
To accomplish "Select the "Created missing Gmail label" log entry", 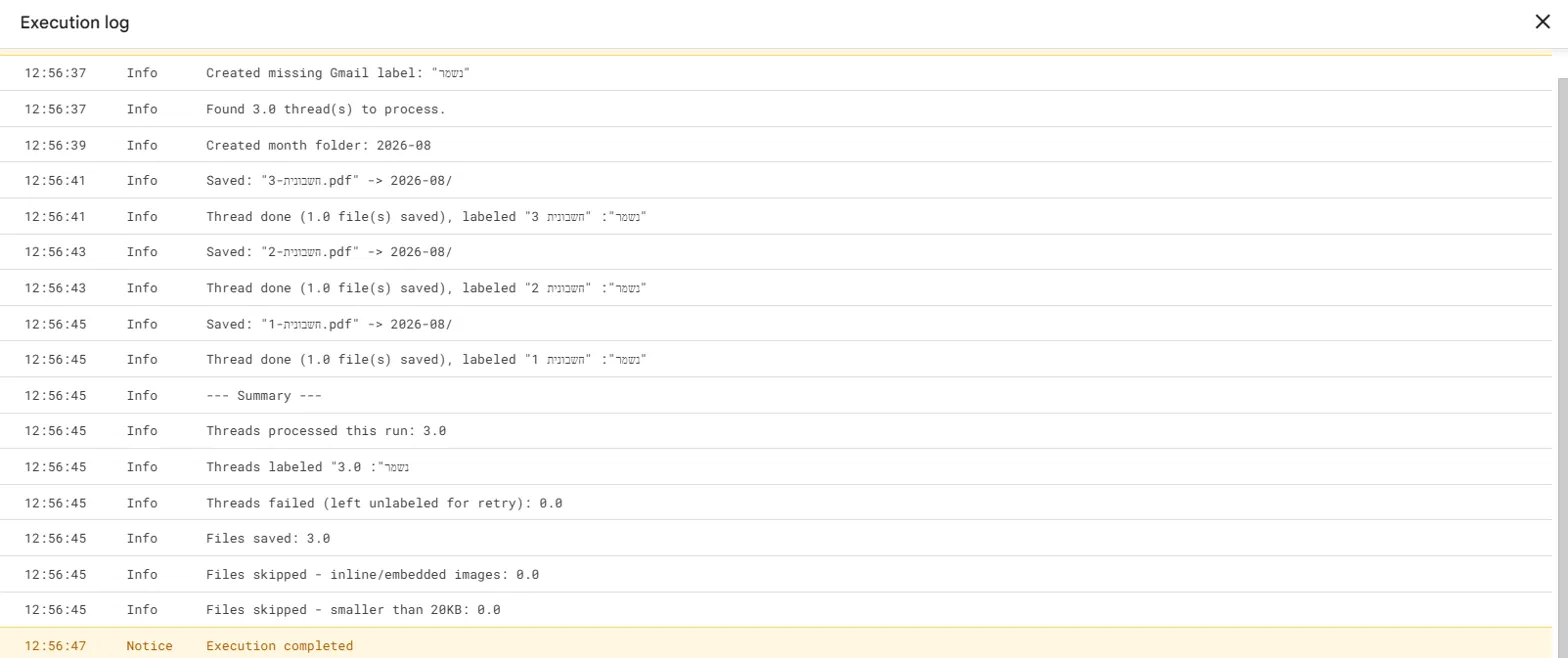I will (x=776, y=73).
